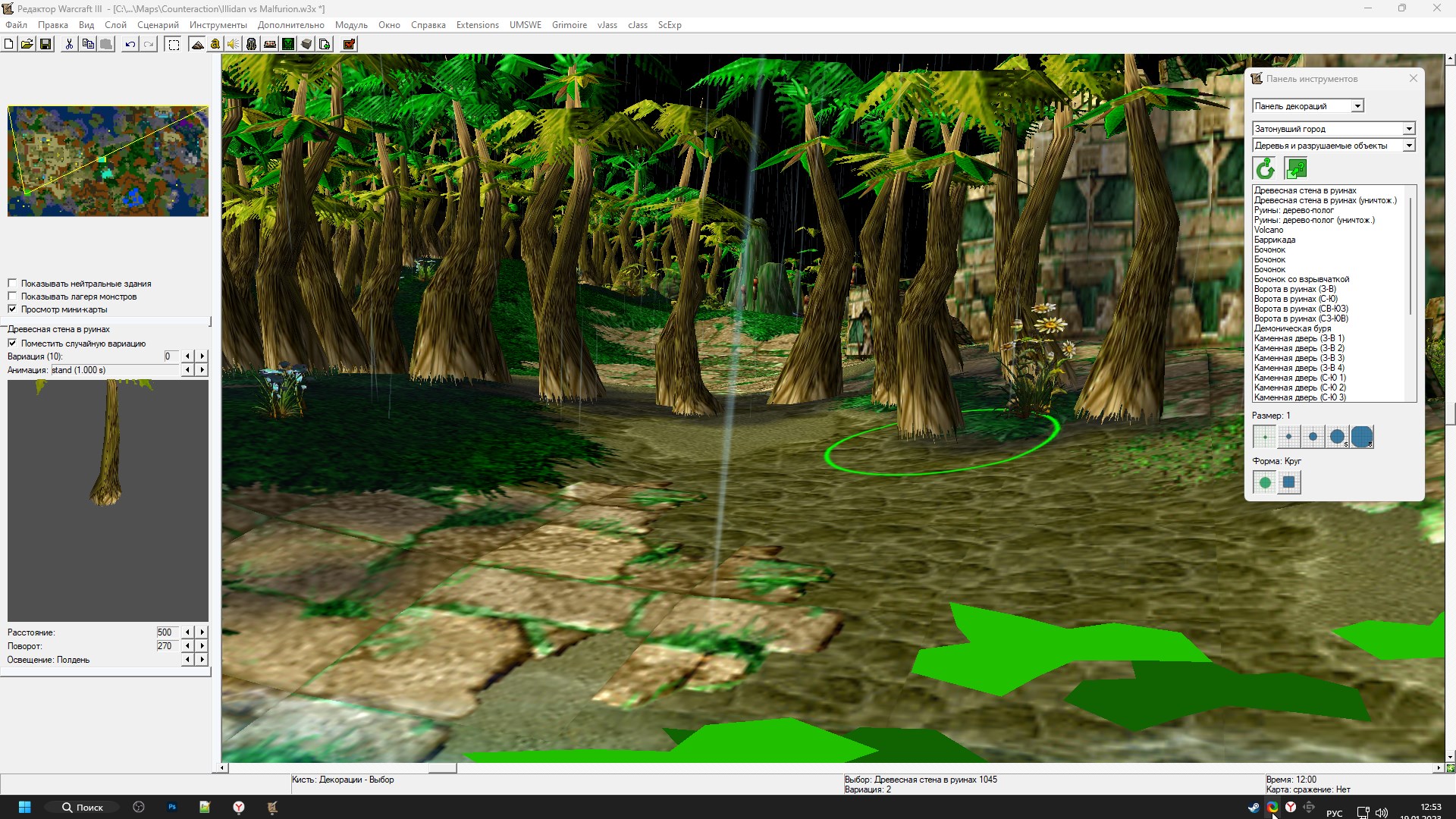Select the square brush shape
This screenshot has width=1456, height=819.
pyautogui.click(x=1288, y=482)
